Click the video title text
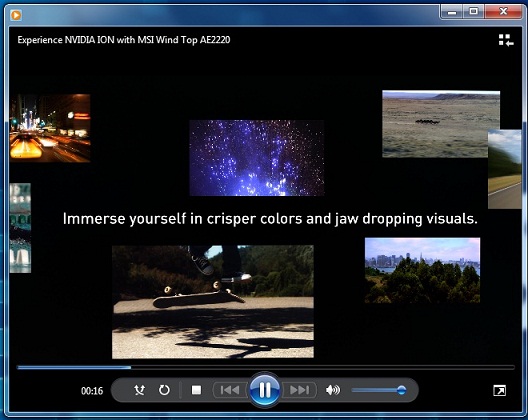 [124, 40]
